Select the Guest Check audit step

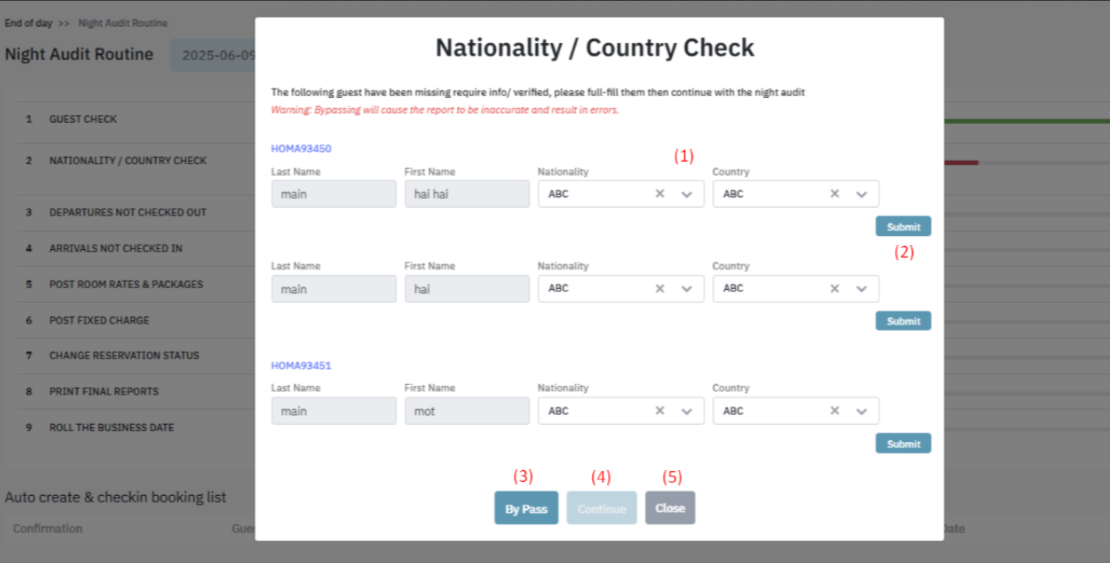point(83,119)
